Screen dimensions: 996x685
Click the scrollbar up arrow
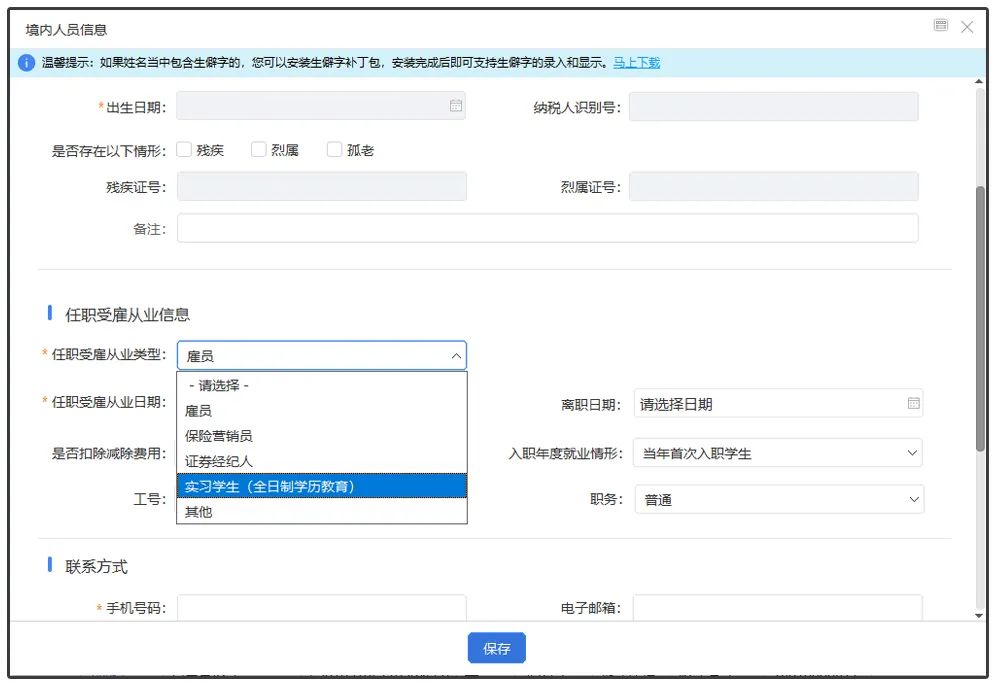[979, 82]
